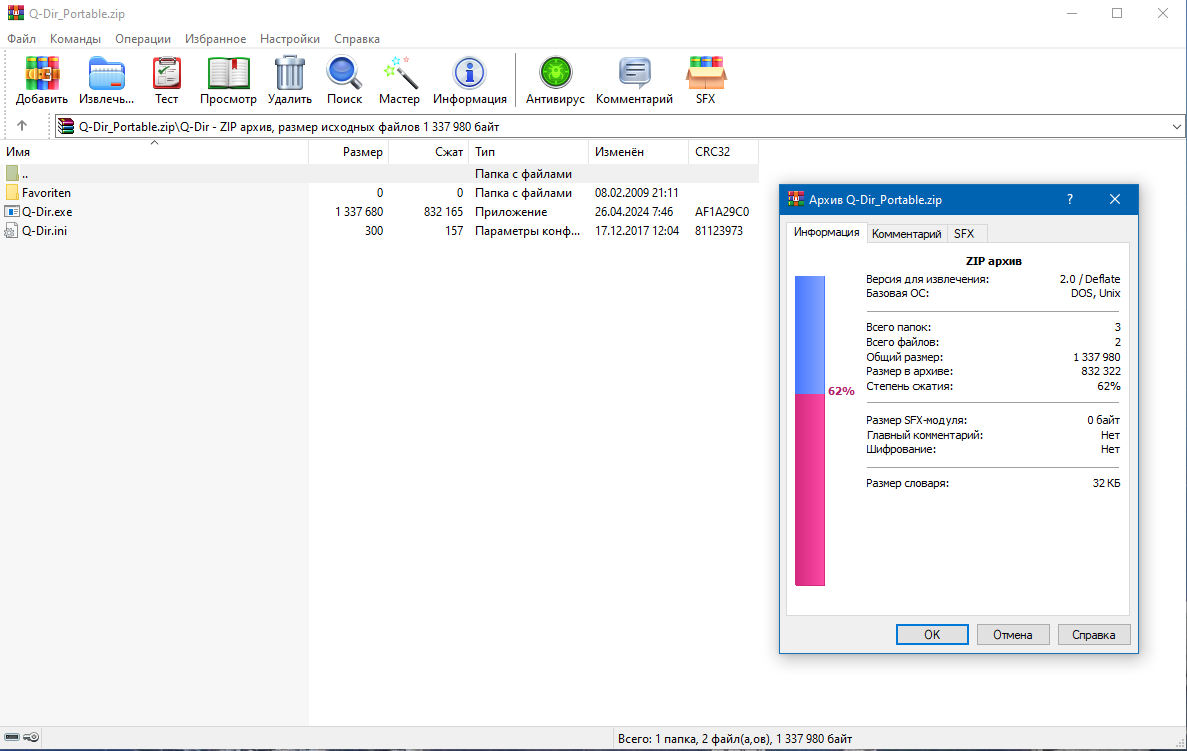Click the date 08.02.2009 21:11
1187x751 pixels.
[637, 193]
